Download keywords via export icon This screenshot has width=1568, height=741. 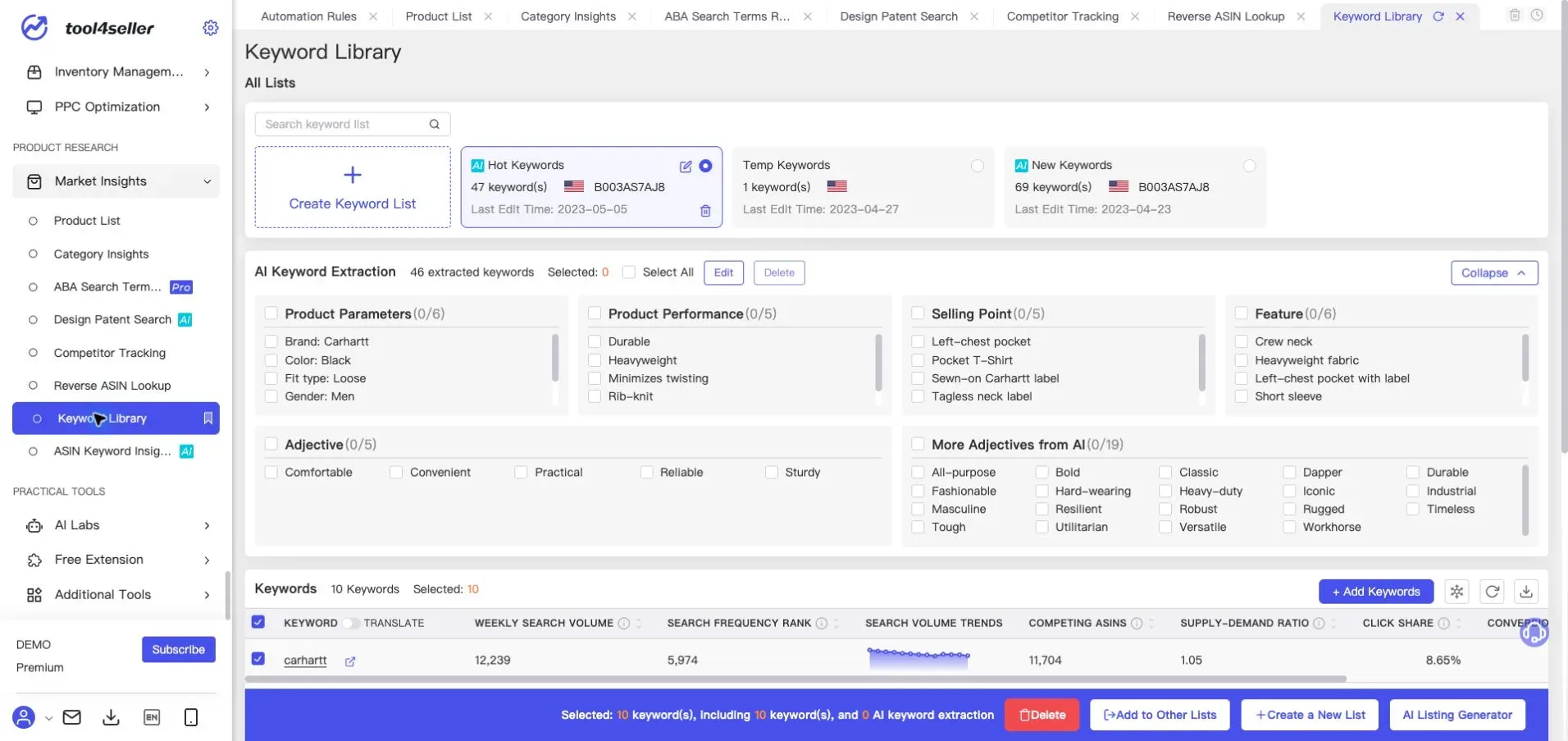tap(1526, 591)
